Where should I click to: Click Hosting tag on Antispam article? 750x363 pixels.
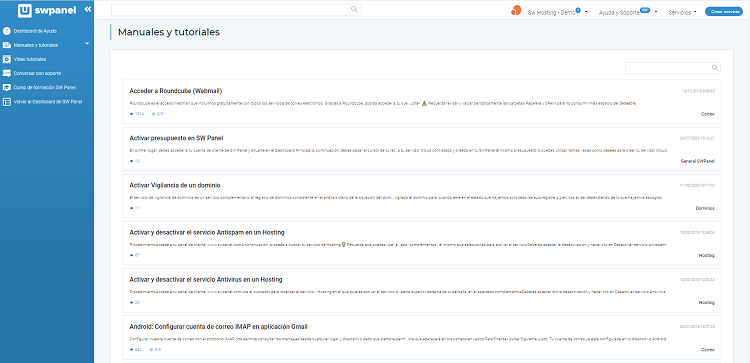click(707, 255)
